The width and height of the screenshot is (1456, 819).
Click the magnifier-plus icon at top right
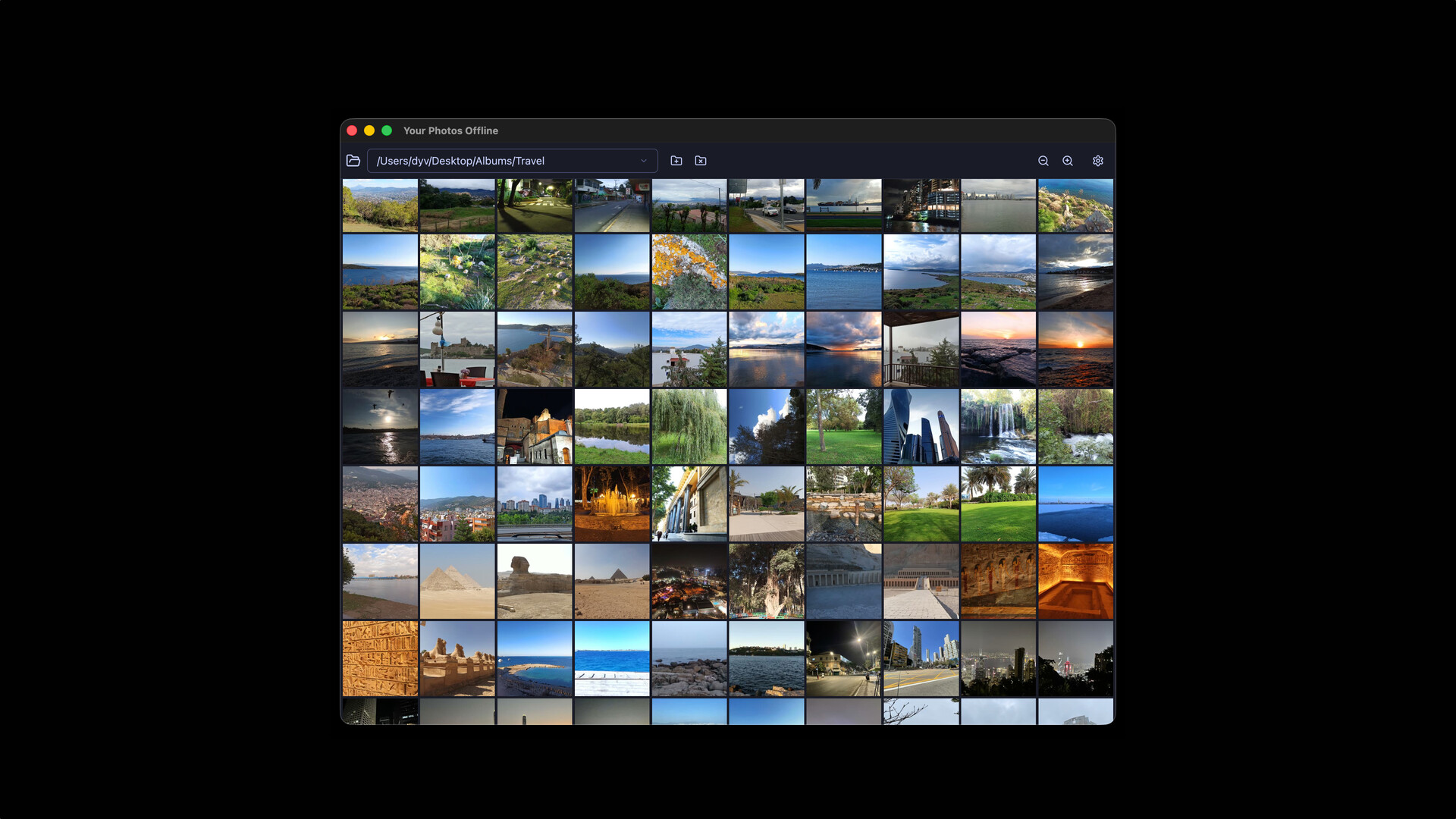coord(1067,161)
